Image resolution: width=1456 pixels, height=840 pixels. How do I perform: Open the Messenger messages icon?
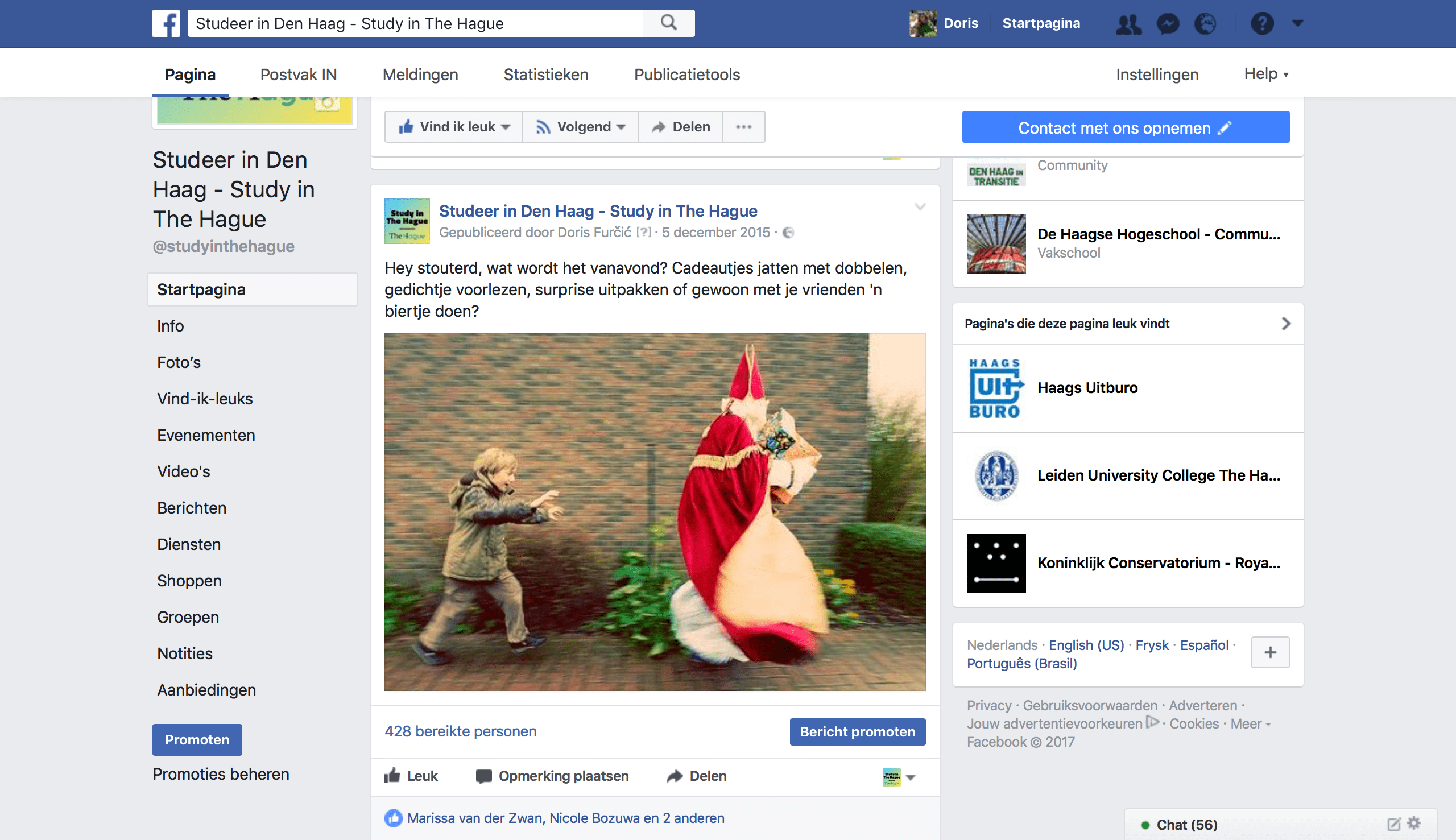(x=1168, y=24)
